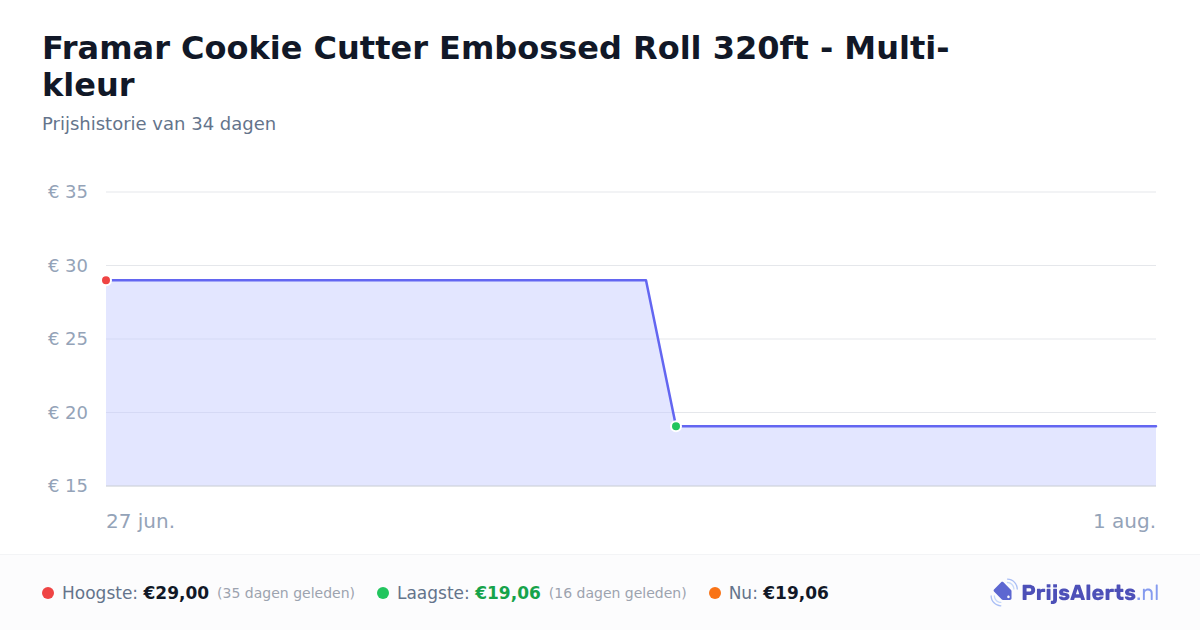1200x630 pixels.
Task: Select the red highest-price point on chart
Action: [106, 280]
